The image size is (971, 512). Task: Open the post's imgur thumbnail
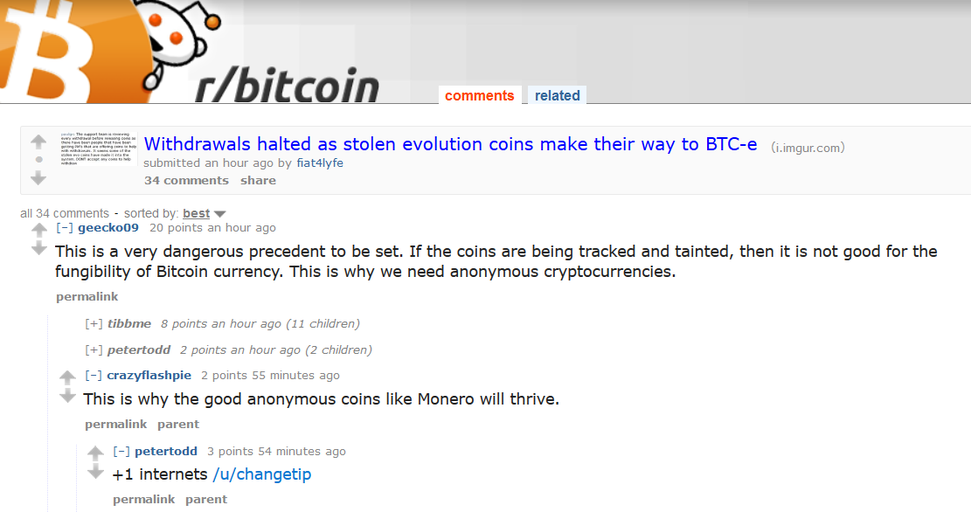pyautogui.click(x=98, y=149)
